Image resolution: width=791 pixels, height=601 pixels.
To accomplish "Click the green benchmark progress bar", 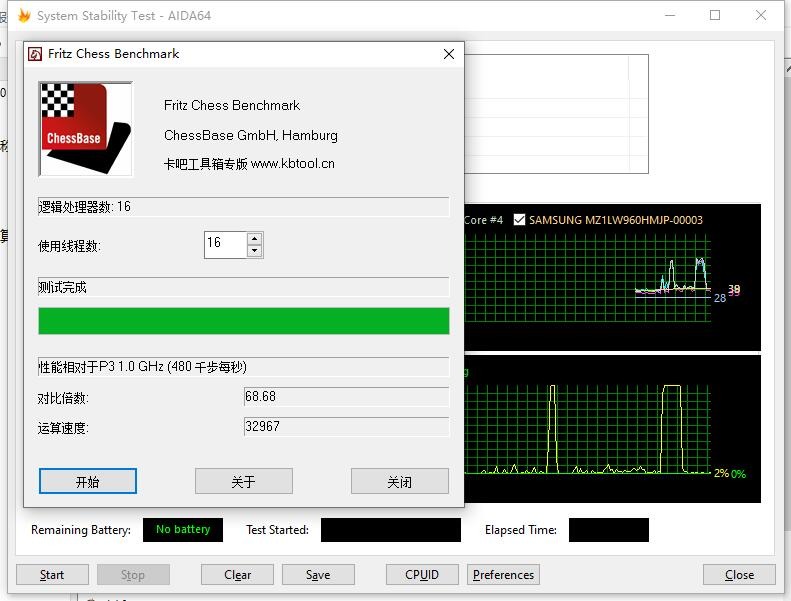I will click(244, 321).
